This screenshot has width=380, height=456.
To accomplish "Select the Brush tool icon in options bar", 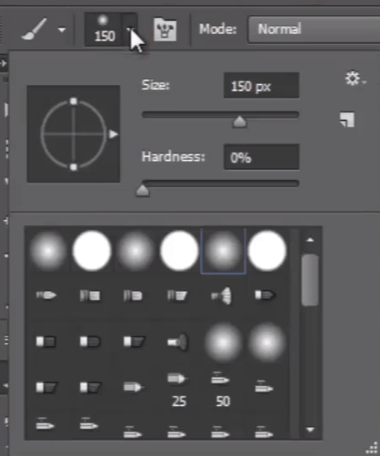I will click(x=34, y=29).
